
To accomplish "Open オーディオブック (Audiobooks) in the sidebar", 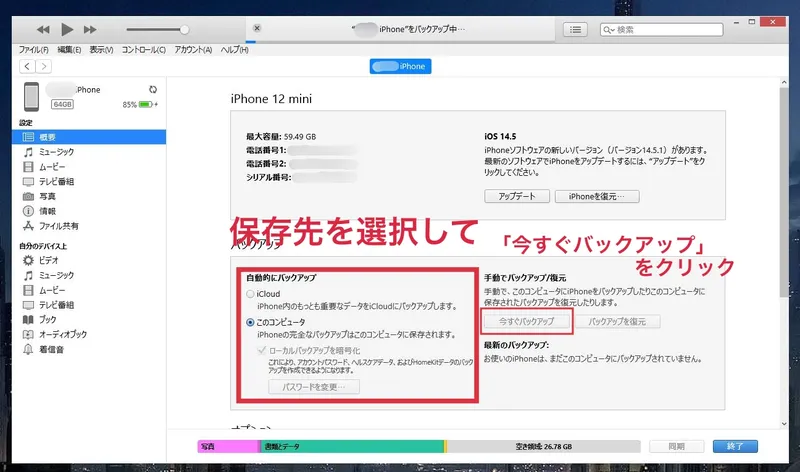I will tap(63, 334).
